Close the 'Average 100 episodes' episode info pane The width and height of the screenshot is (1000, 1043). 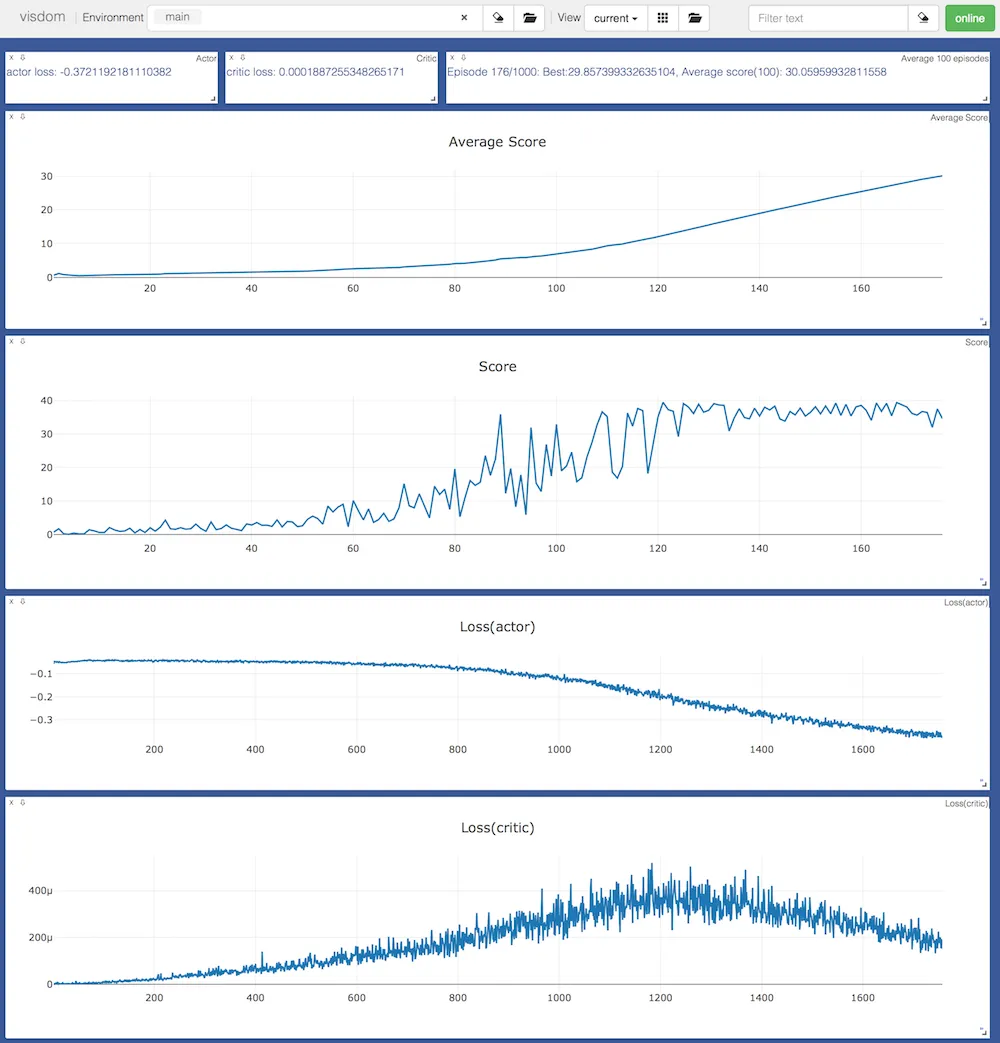click(452, 57)
